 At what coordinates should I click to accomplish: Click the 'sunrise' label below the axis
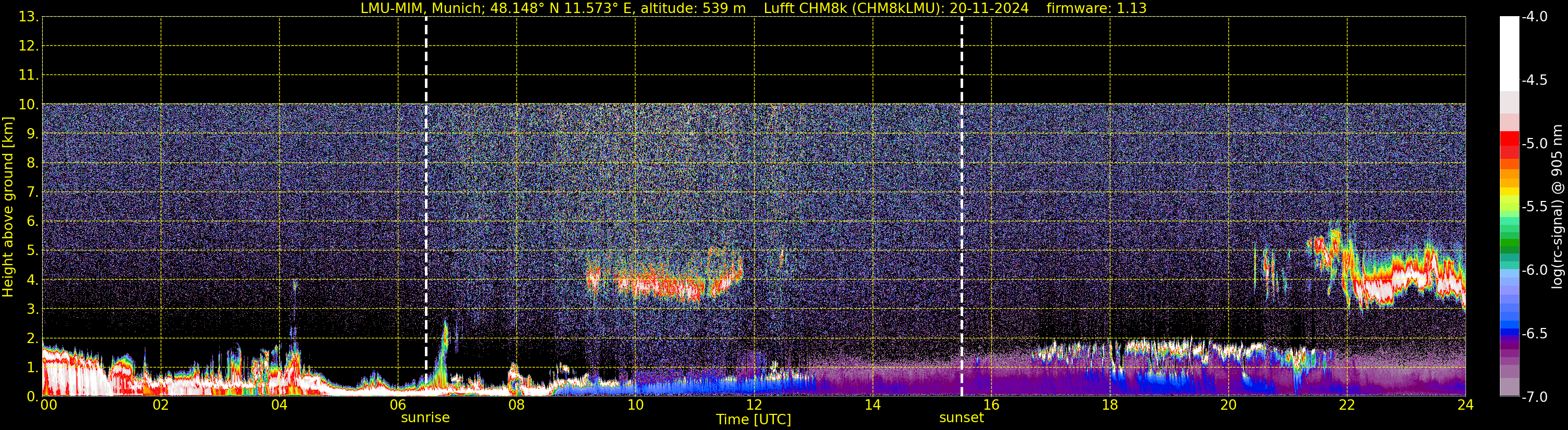pos(425,418)
